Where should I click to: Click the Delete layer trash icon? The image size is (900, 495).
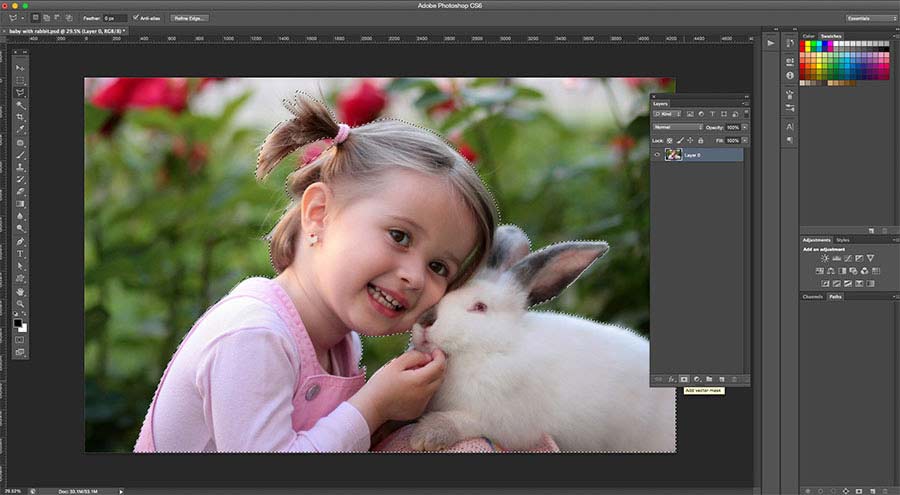734,379
